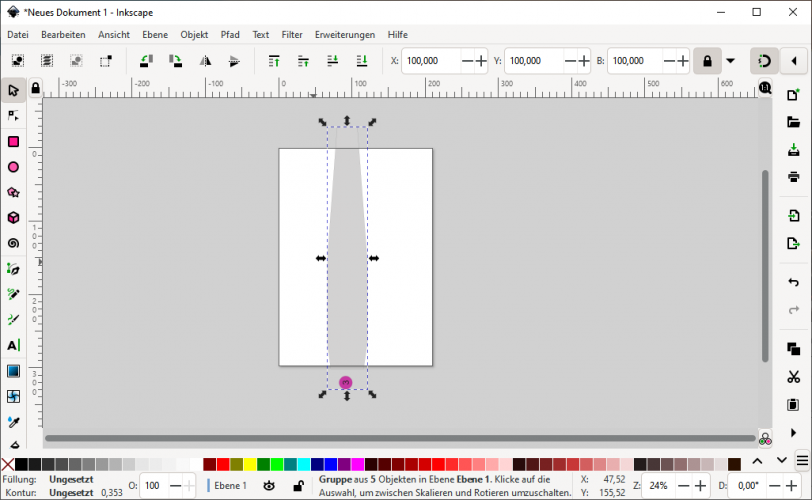Viewport: 812px width, 500px height.
Task: Click the Print icon
Action: [x=793, y=177]
